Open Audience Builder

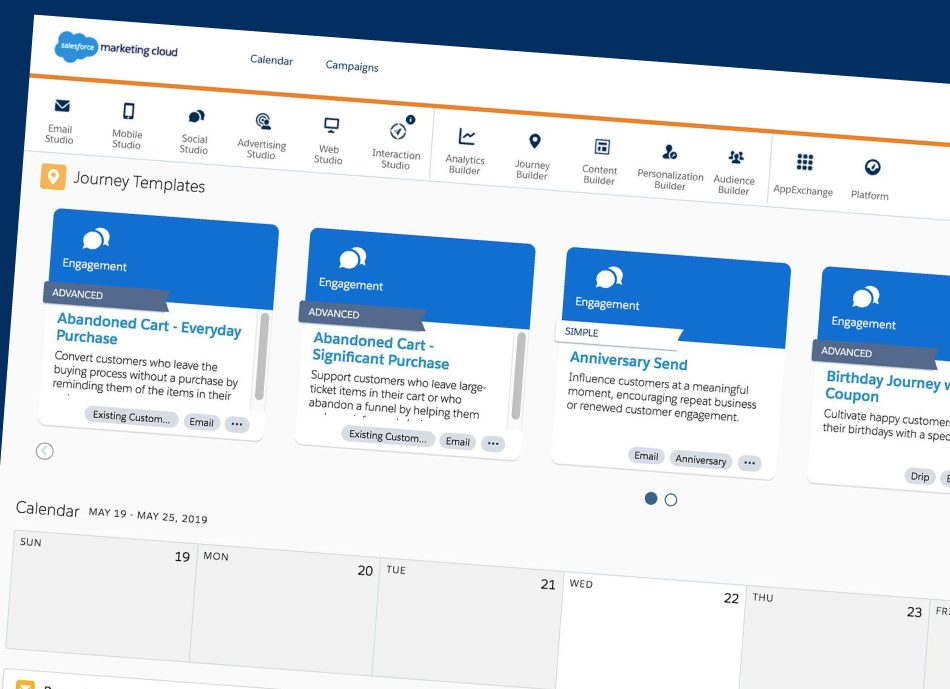coord(736,175)
